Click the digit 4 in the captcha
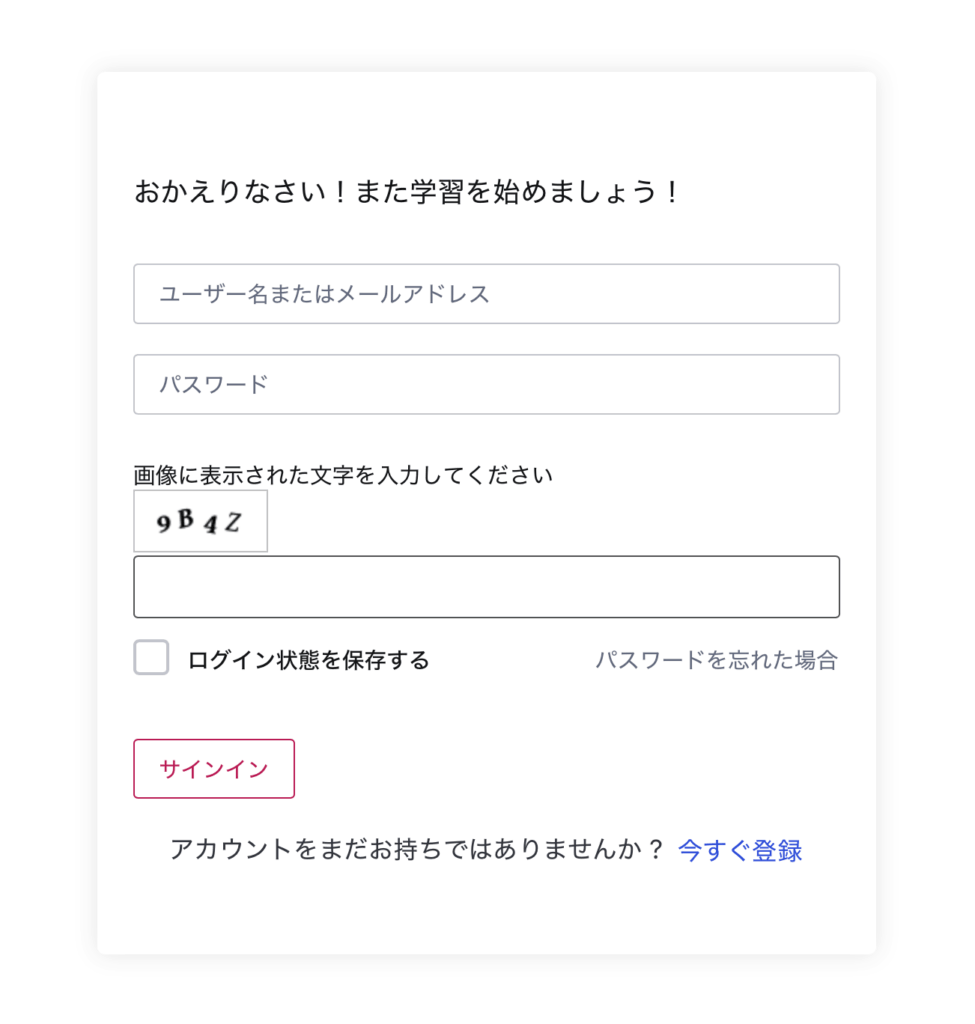 (210, 525)
